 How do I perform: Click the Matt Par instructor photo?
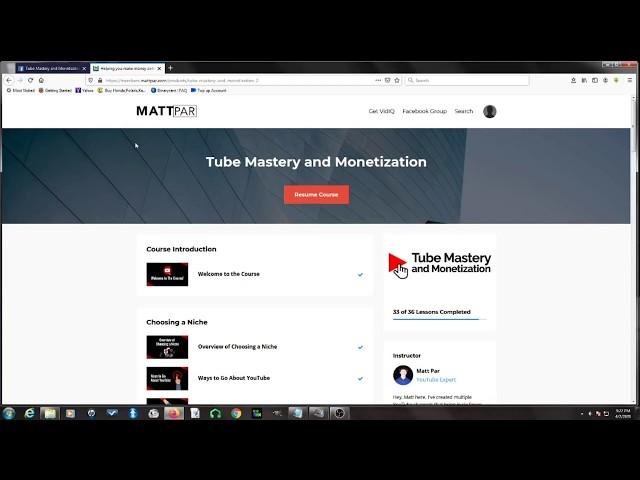[x=403, y=375]
